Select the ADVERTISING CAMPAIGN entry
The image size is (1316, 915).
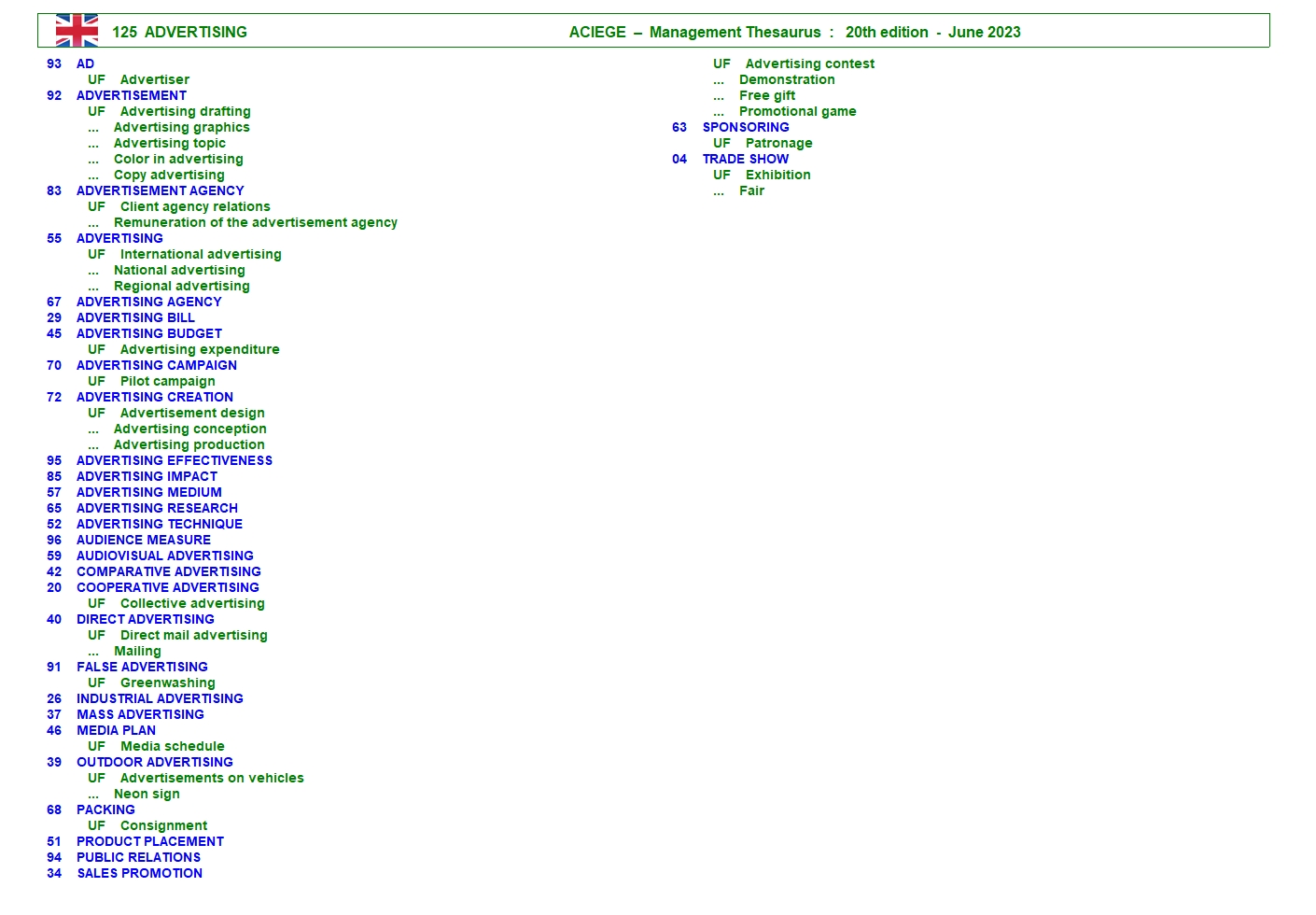click(156, 365)
